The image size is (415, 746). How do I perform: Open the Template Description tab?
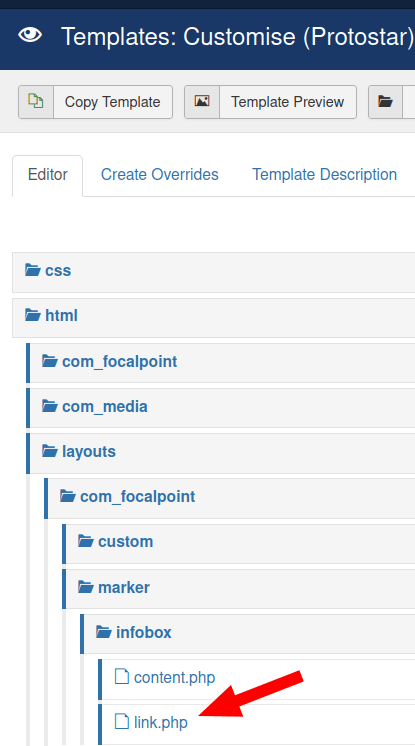pos(325,175)
